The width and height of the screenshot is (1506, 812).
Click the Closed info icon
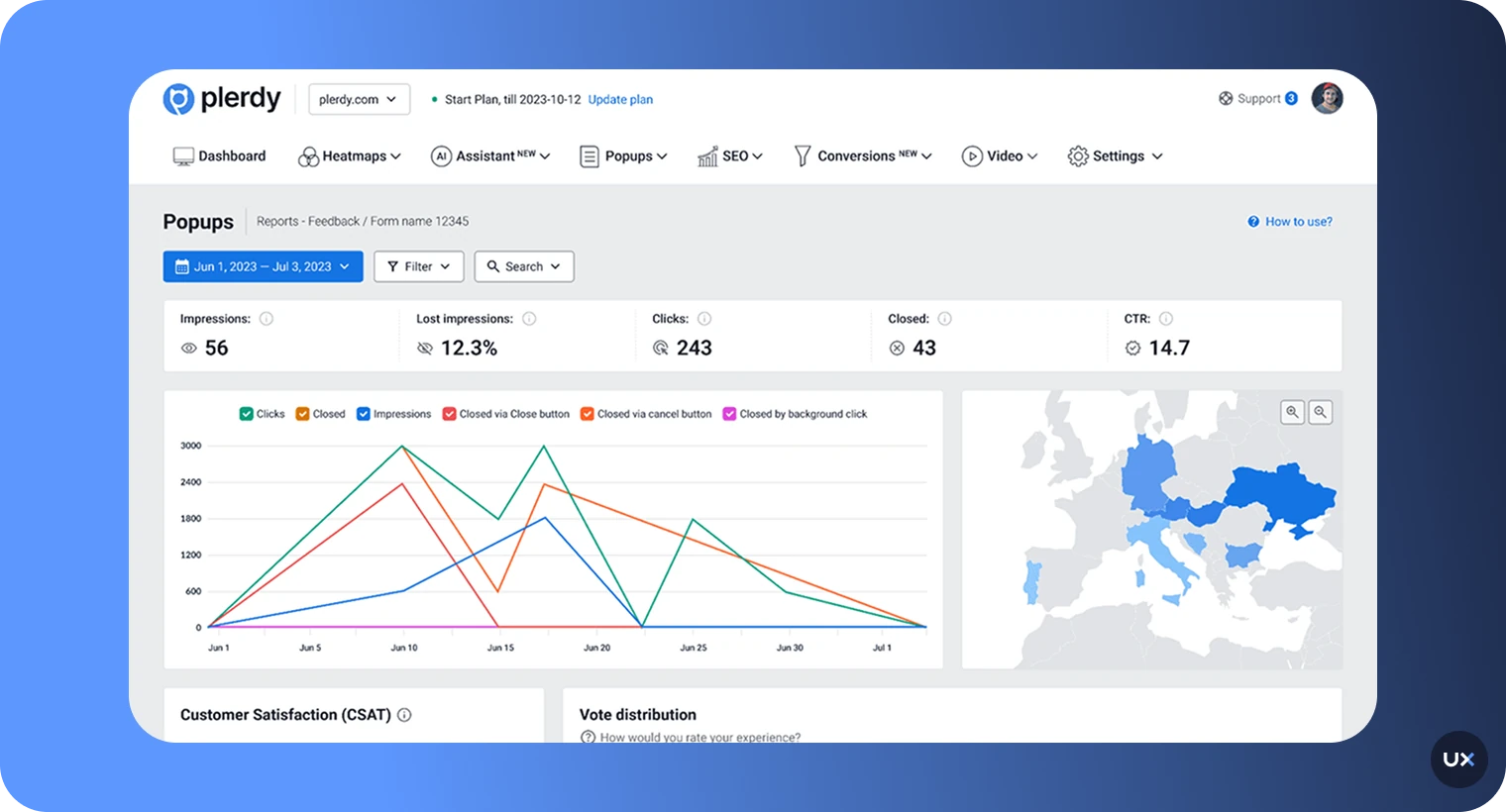click(x=944, y=319)
